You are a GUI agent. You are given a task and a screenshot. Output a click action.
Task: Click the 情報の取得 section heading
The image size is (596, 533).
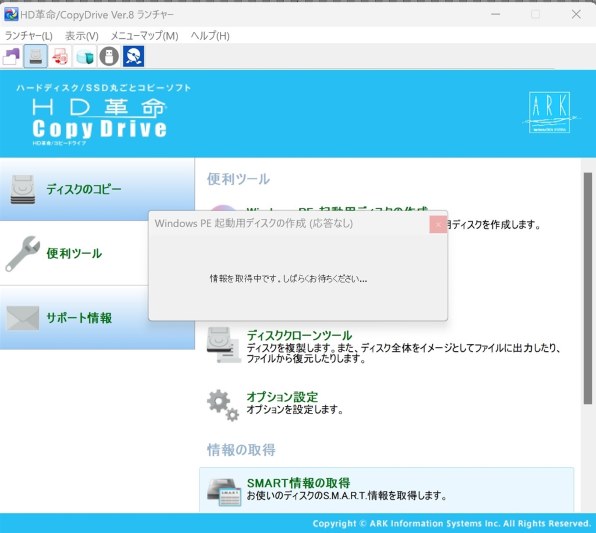coord(241,450)
